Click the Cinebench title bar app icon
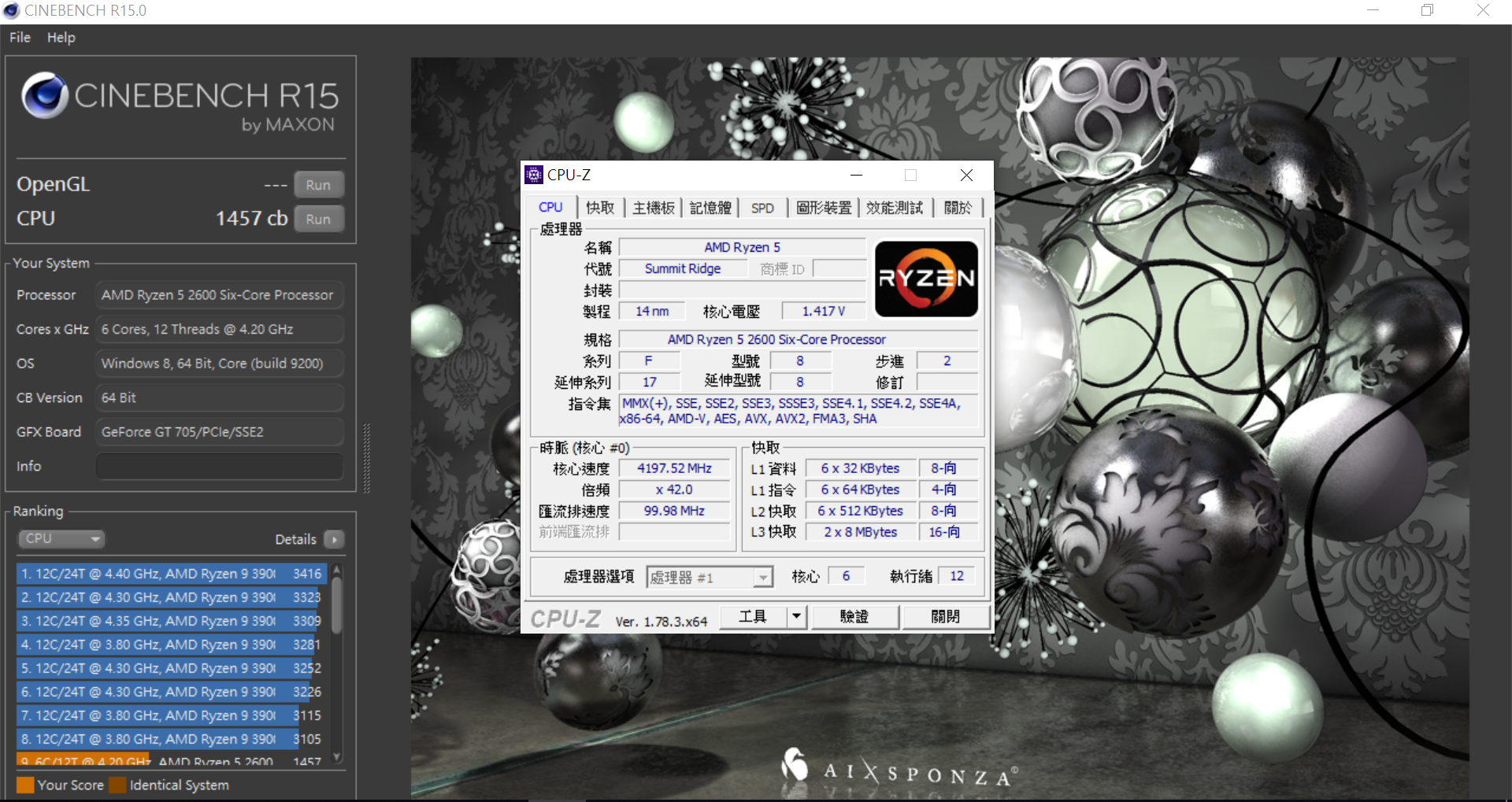 [x=11, y=10]
